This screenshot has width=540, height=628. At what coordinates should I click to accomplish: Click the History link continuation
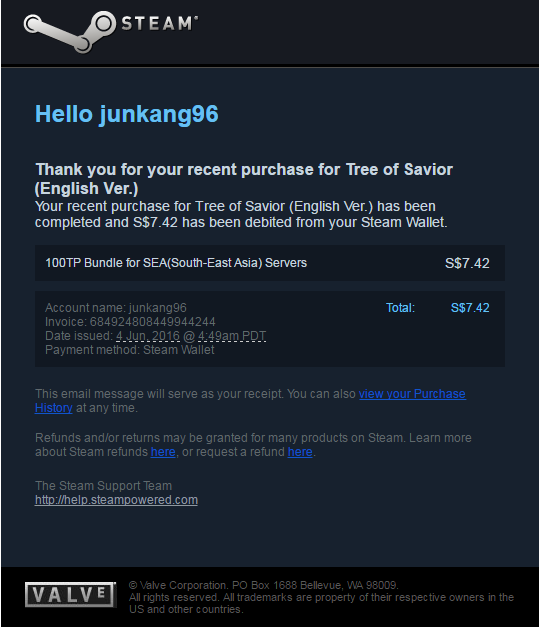point(54,408)
